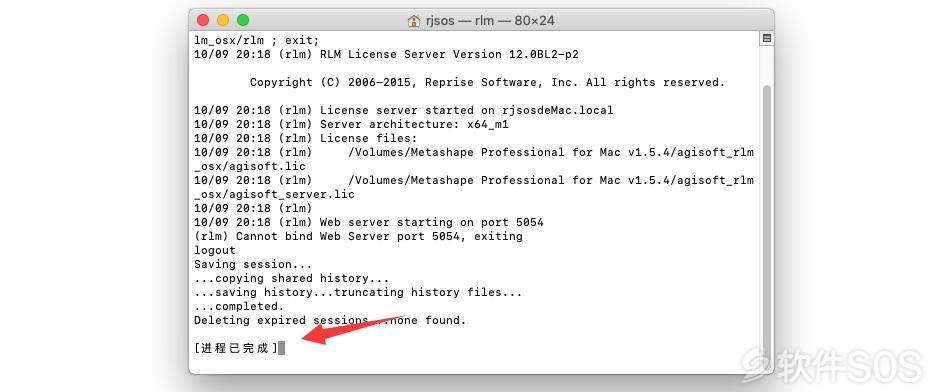Click the terminal cursor block after 进程已完成
This screenshot has height=392, width=937.
tap(281, 348)
